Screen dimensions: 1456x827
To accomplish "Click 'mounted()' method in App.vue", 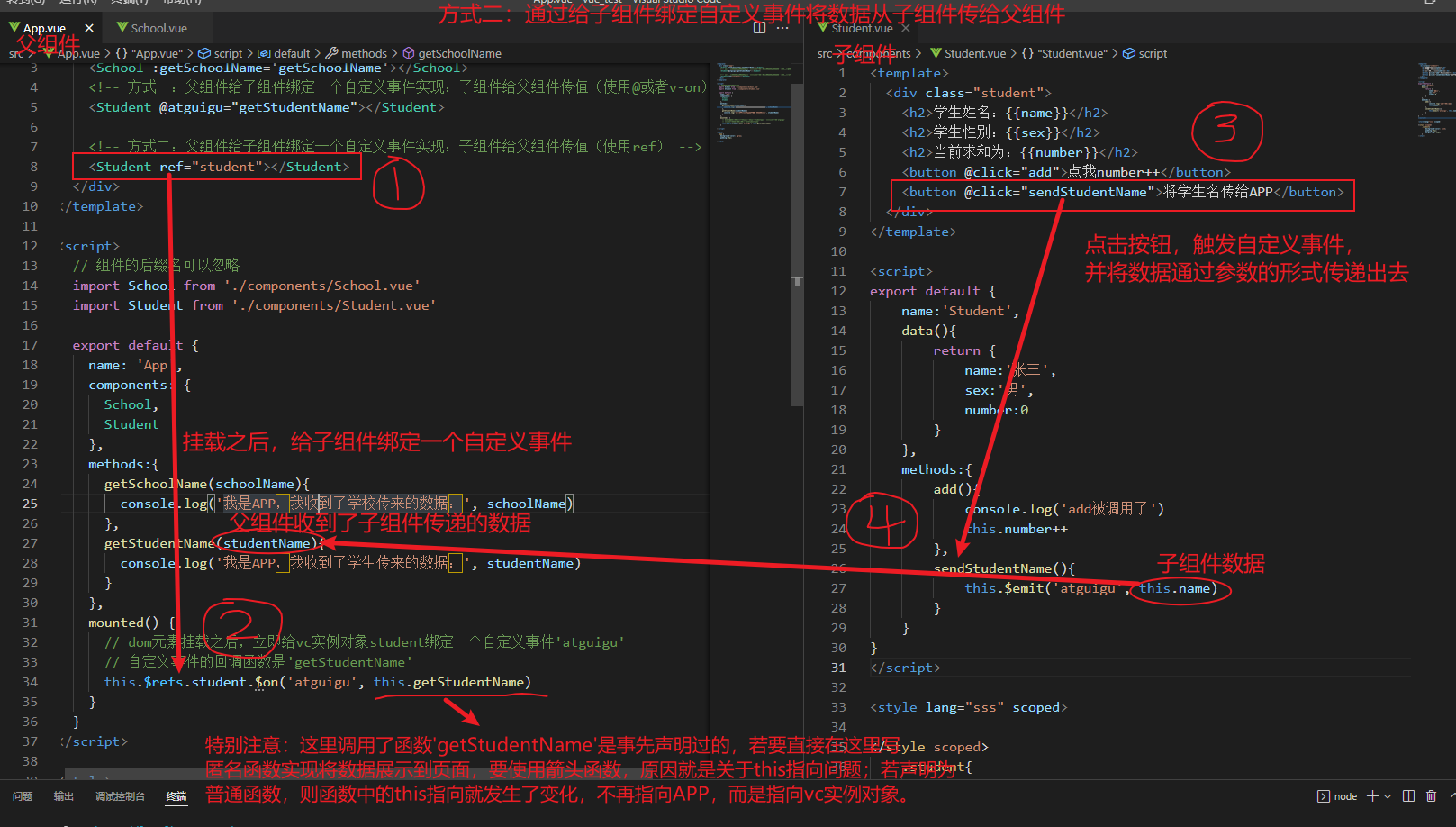I will click(123, 623).
